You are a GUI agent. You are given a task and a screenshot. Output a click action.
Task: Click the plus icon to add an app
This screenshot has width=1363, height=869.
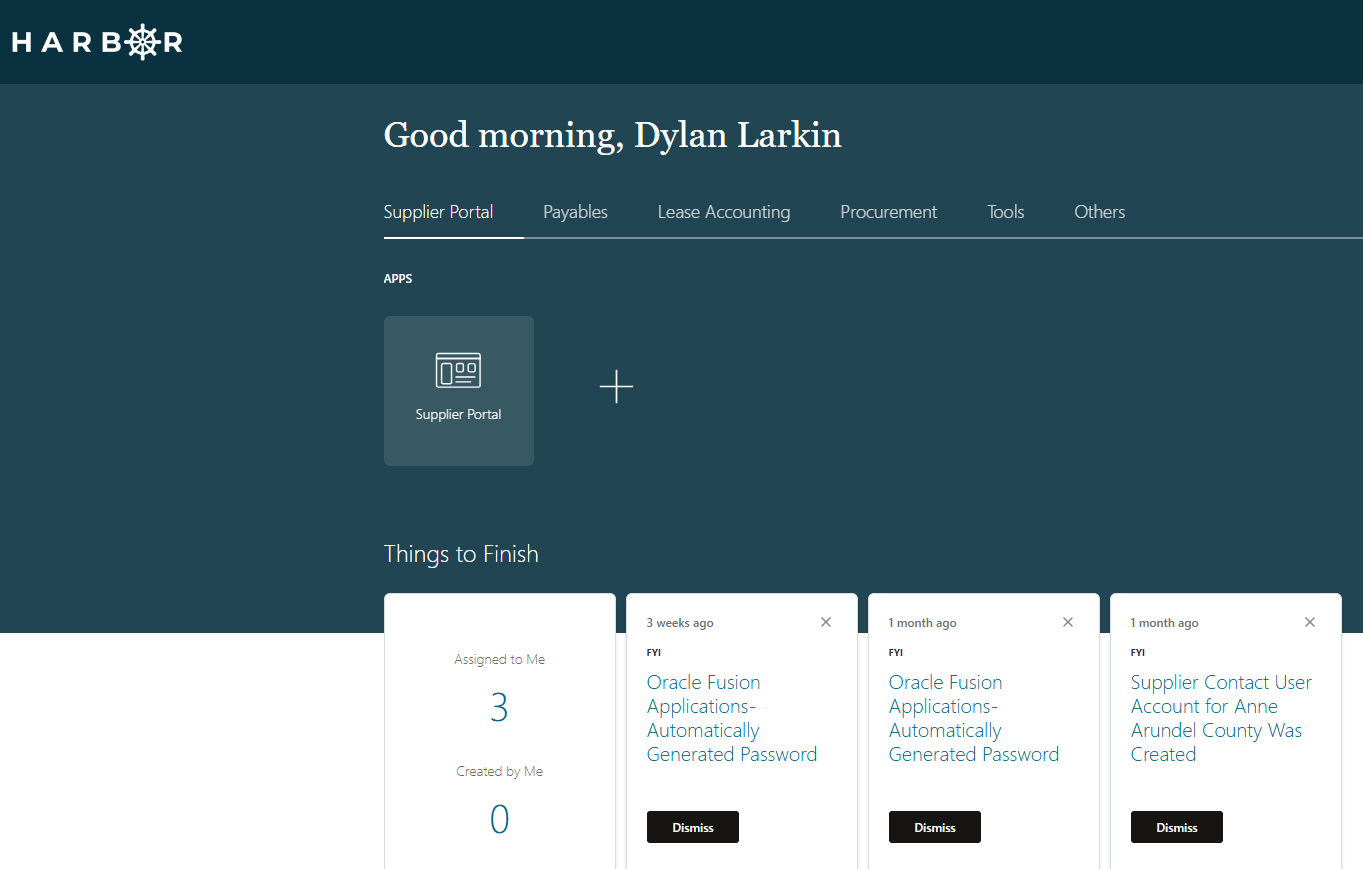point(616,387)
